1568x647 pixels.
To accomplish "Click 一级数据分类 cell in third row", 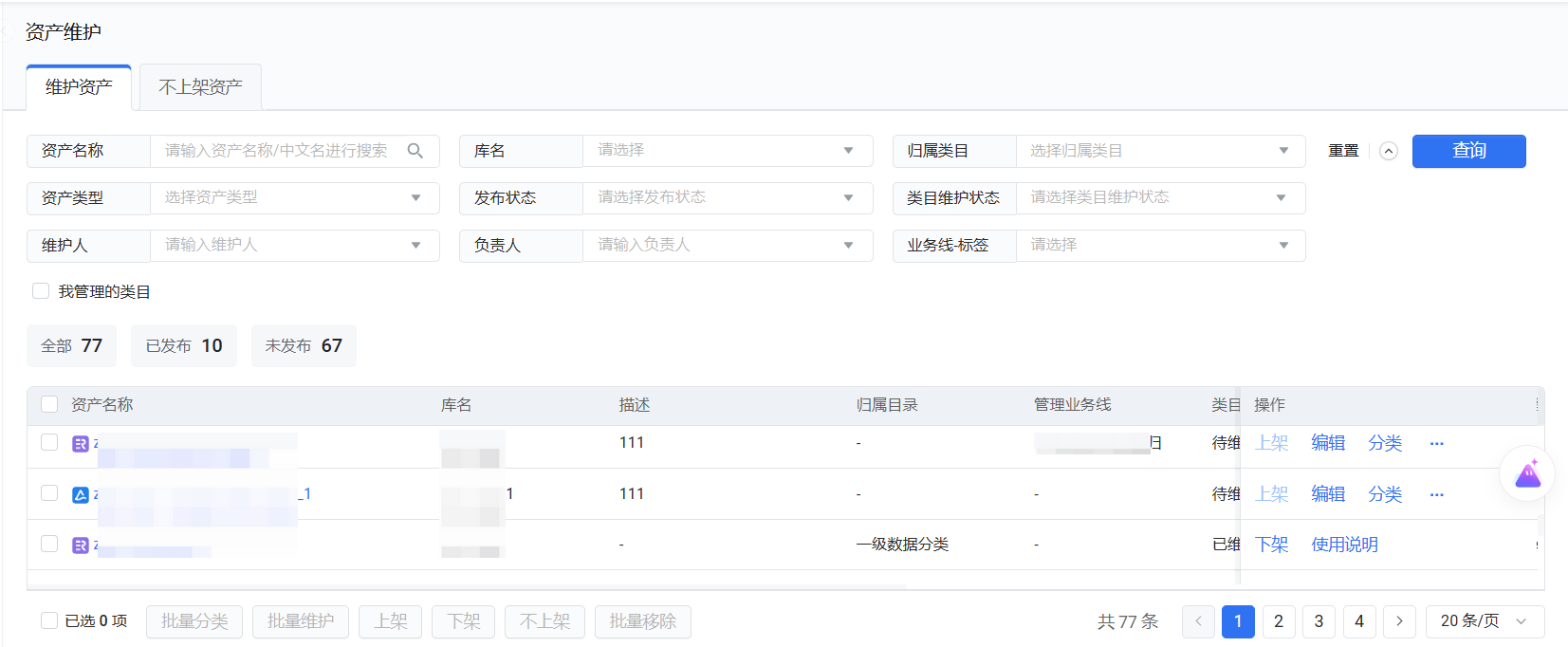I will click(902, 545).
